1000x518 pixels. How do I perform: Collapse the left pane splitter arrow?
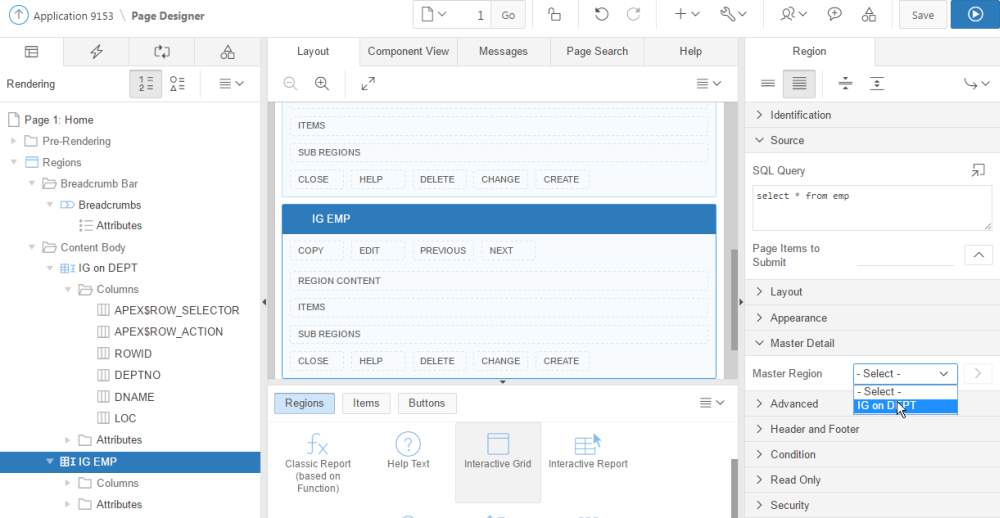[264, 302]
